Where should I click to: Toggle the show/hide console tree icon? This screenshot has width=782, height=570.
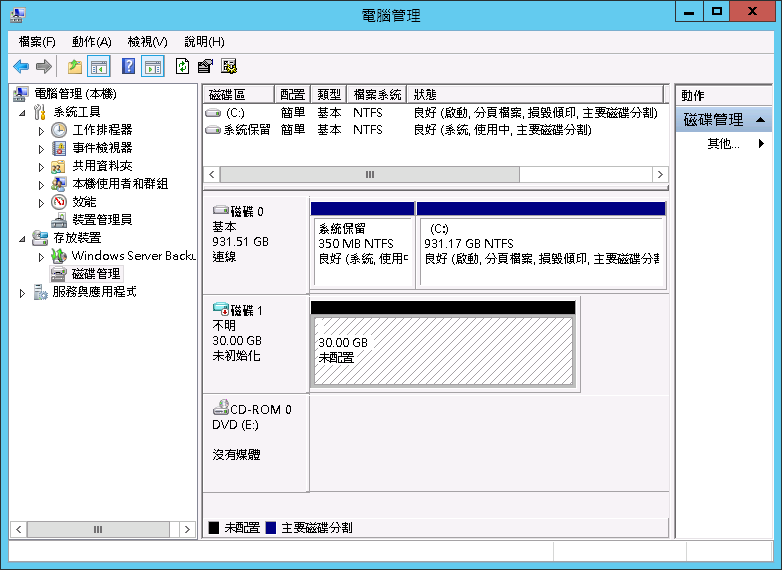click(x=99, y=67)
